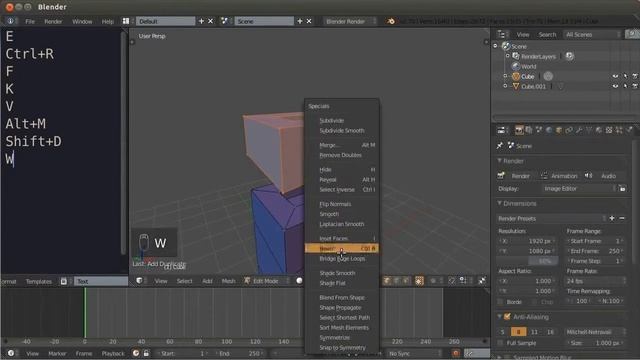Open the Modifiers wrench tab
Image resolution: width=640 pixels, height=360 pixels.
tap(579, 130)
